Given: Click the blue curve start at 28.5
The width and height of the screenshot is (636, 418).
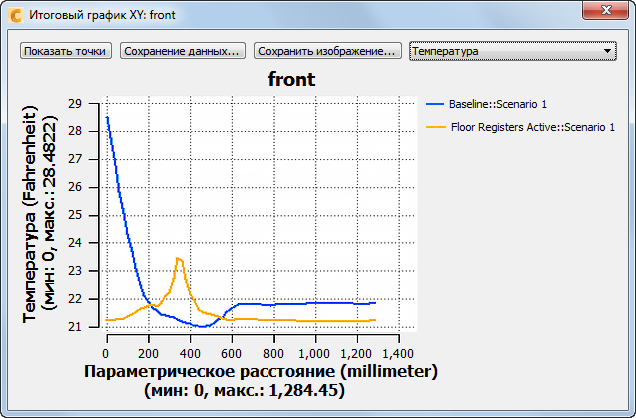Looking at the screenshot, I should tap(107, 117).
